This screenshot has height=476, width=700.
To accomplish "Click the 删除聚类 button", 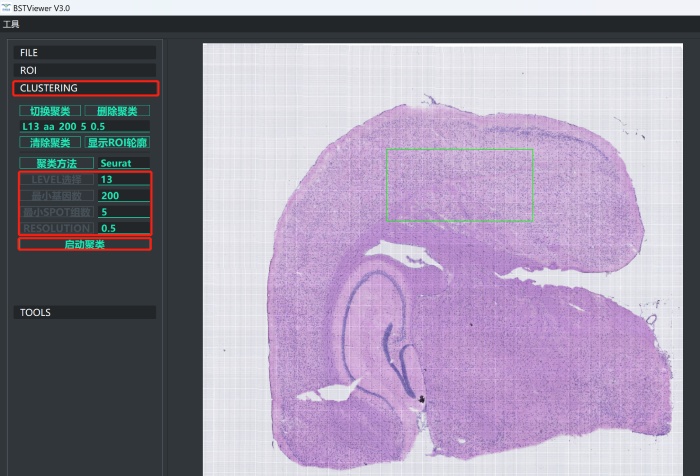I will 117,111.
